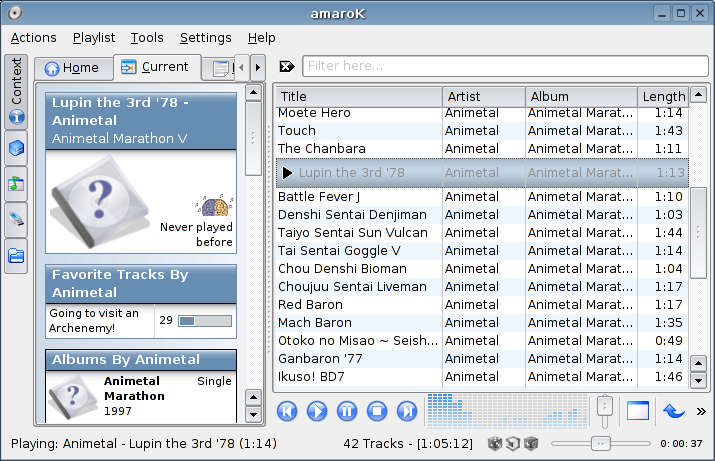Skip to next track button
This screenshot has height=461, width=715.
(x=407, y=411)
